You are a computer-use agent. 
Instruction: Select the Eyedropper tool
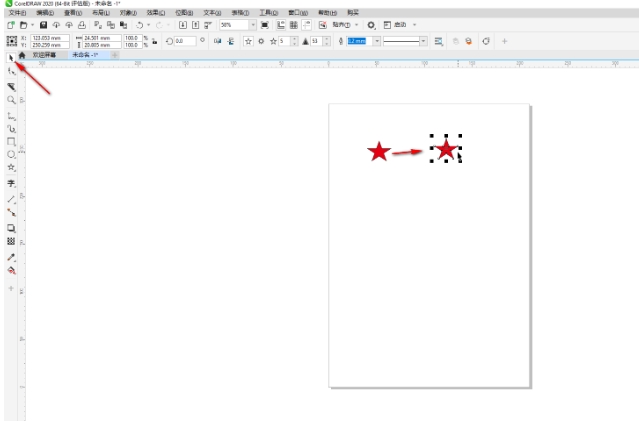click(11, 257)
